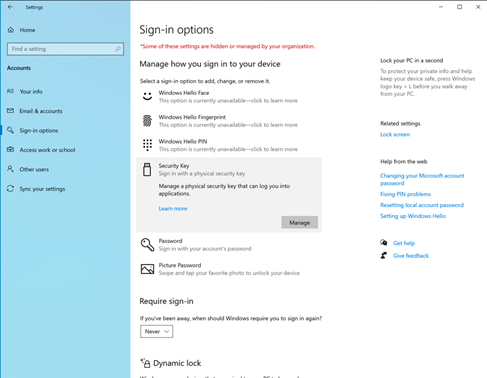Click the Password key icon
This screenshot has height=378, width=487.
147,245
